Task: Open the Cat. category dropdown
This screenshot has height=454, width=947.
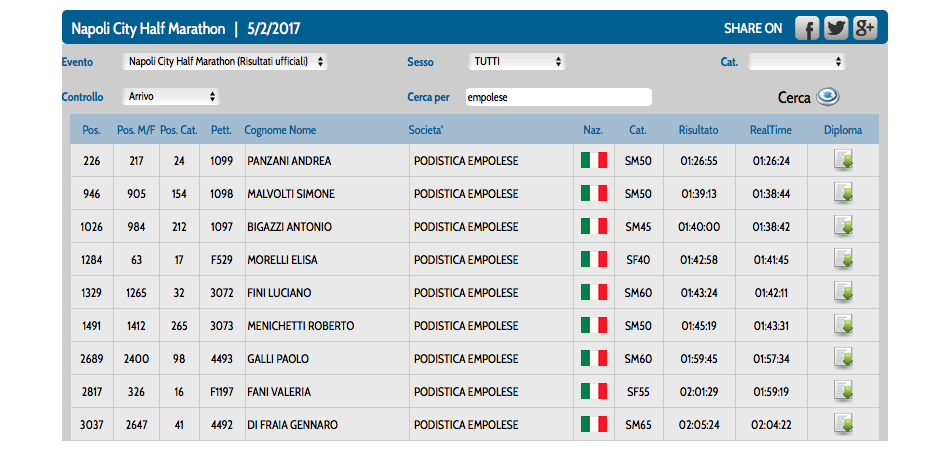Action: pos(797,62)
